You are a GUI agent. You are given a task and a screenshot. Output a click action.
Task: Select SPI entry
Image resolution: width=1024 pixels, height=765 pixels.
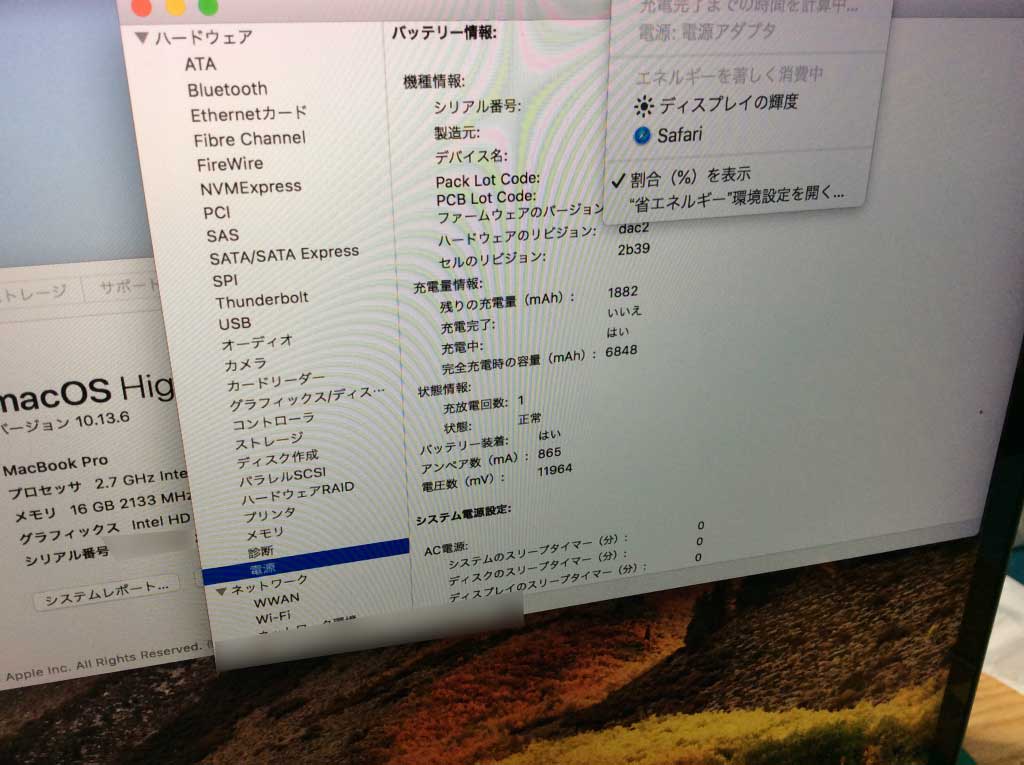point(225,280)
